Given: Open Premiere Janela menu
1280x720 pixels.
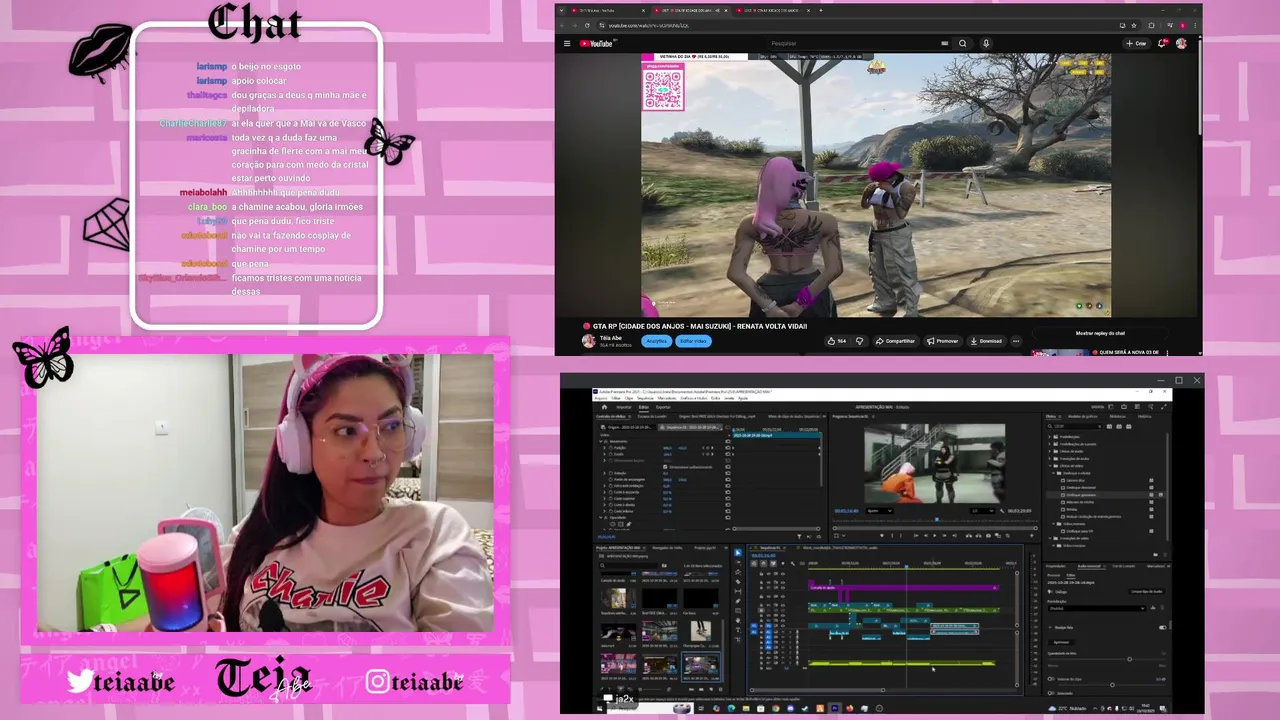Looking at the screenshot, I should point(729,398).
